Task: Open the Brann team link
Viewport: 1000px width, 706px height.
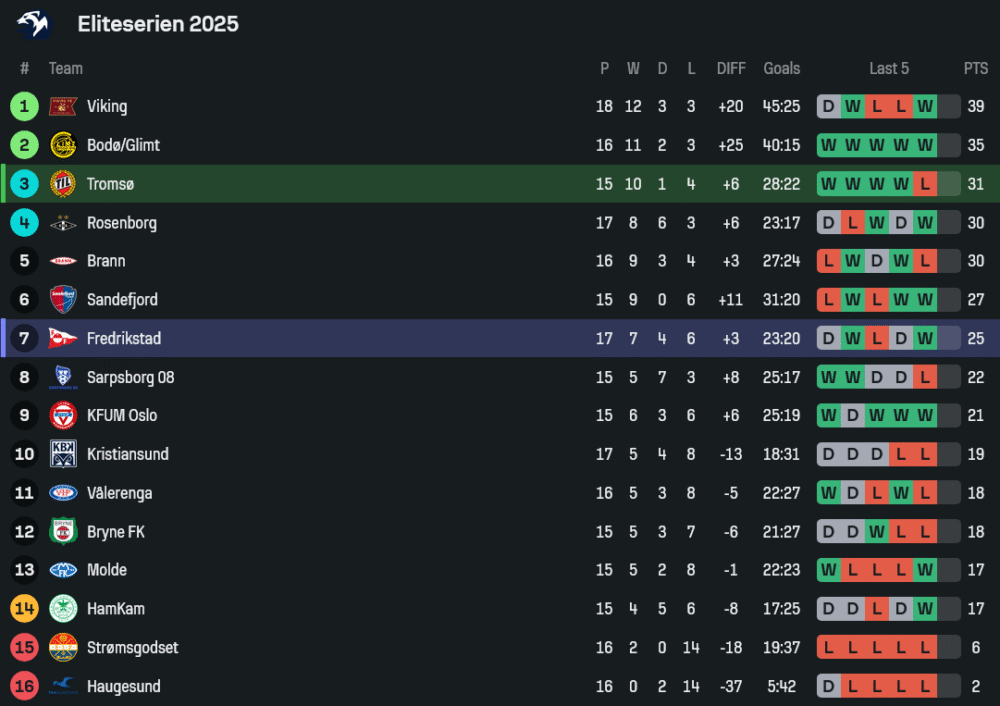Action: pos(106,261)
